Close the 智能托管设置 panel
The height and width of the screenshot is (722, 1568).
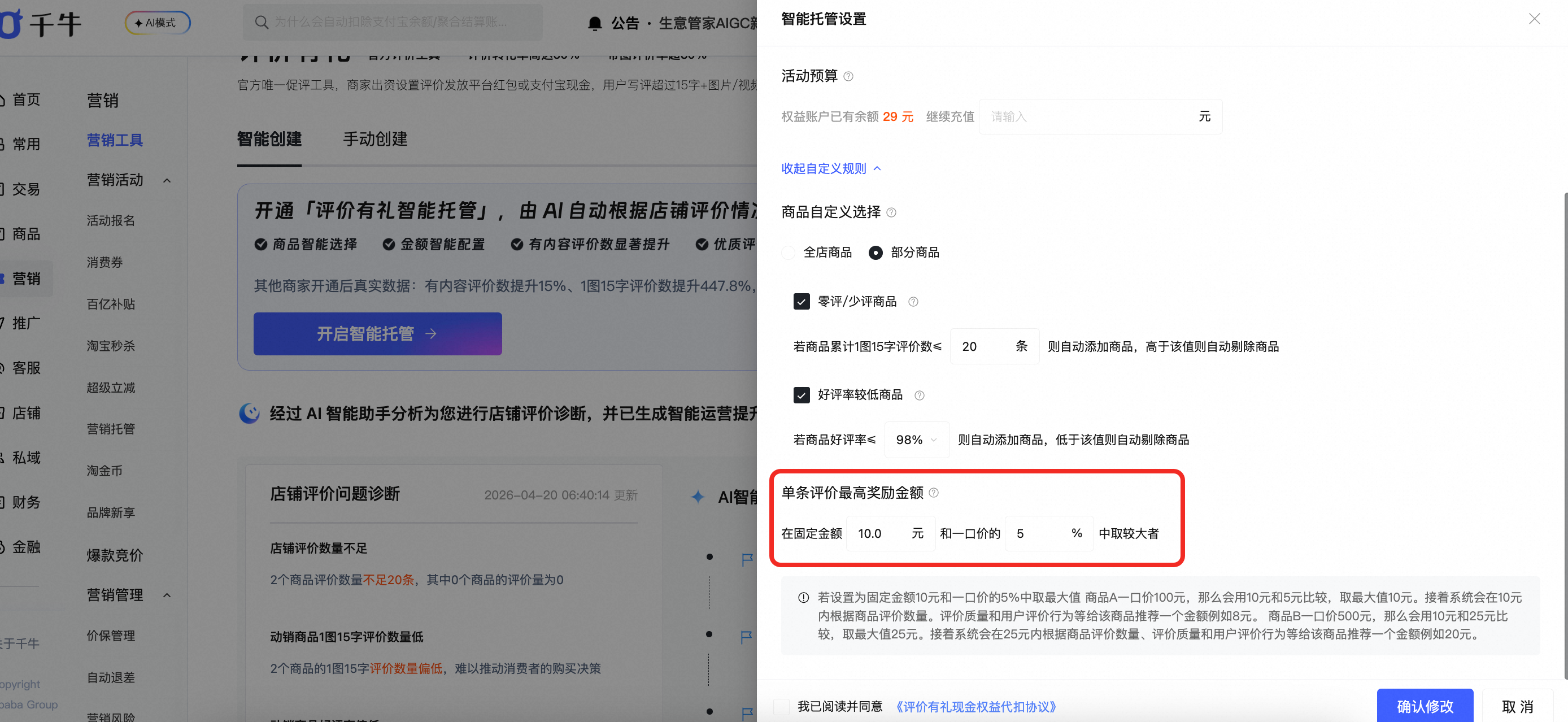pyautogui.click(x=1534, y=19)
